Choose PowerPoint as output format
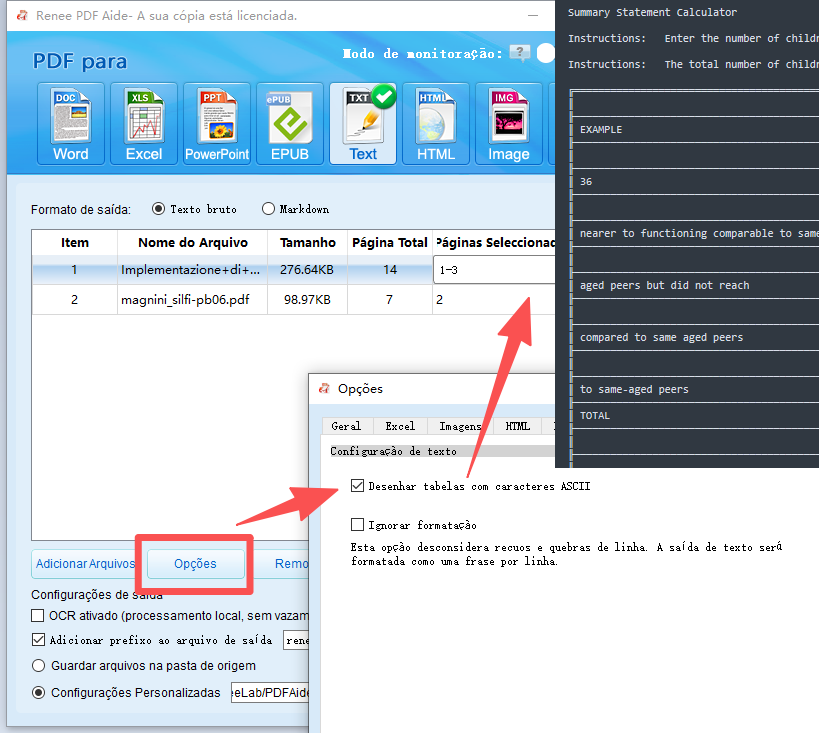The image size is (819, 733). tap(216, 120)
